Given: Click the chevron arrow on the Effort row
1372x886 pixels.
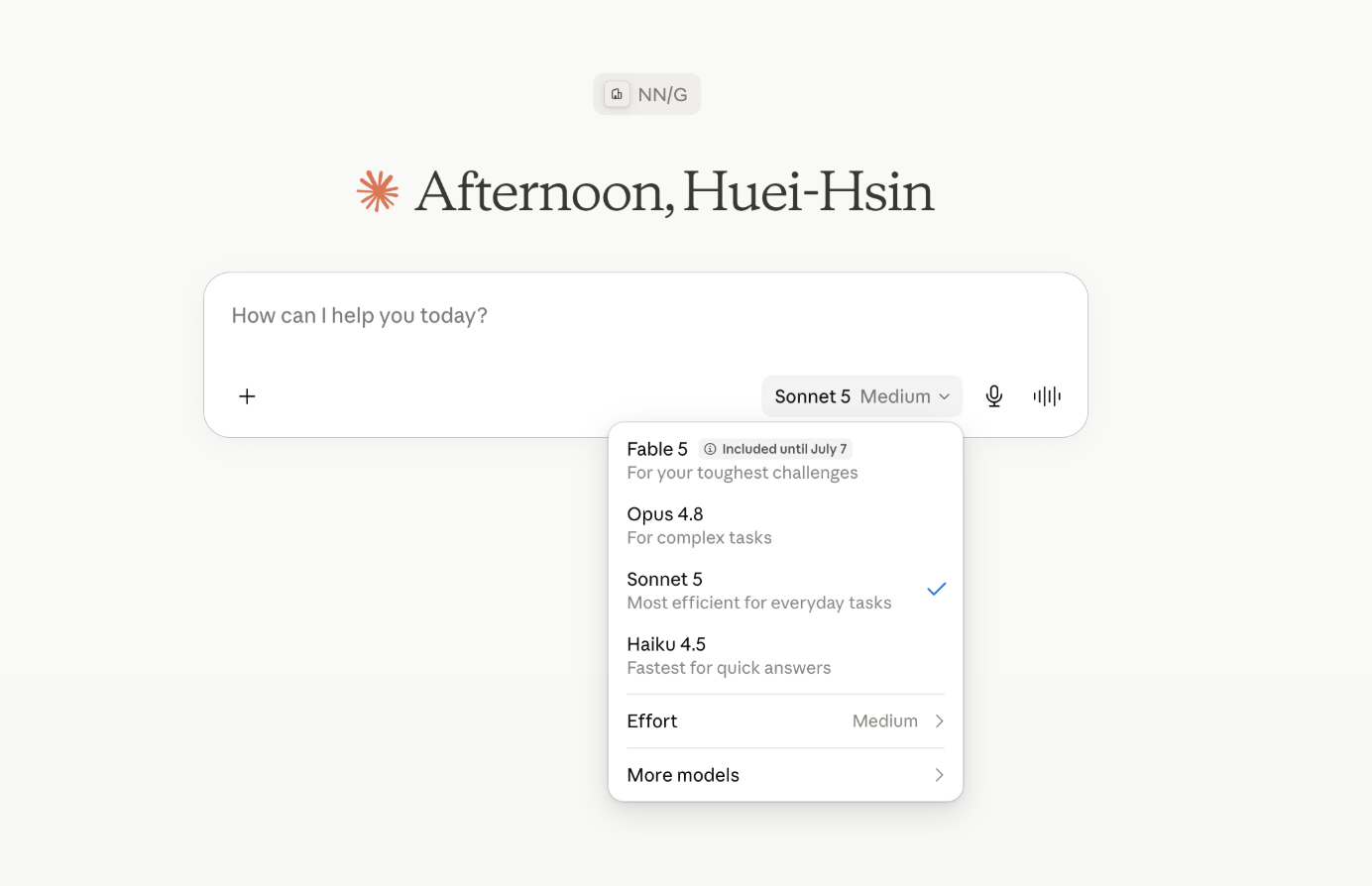Looking at the screenshot, I should (x=939, y=721).
